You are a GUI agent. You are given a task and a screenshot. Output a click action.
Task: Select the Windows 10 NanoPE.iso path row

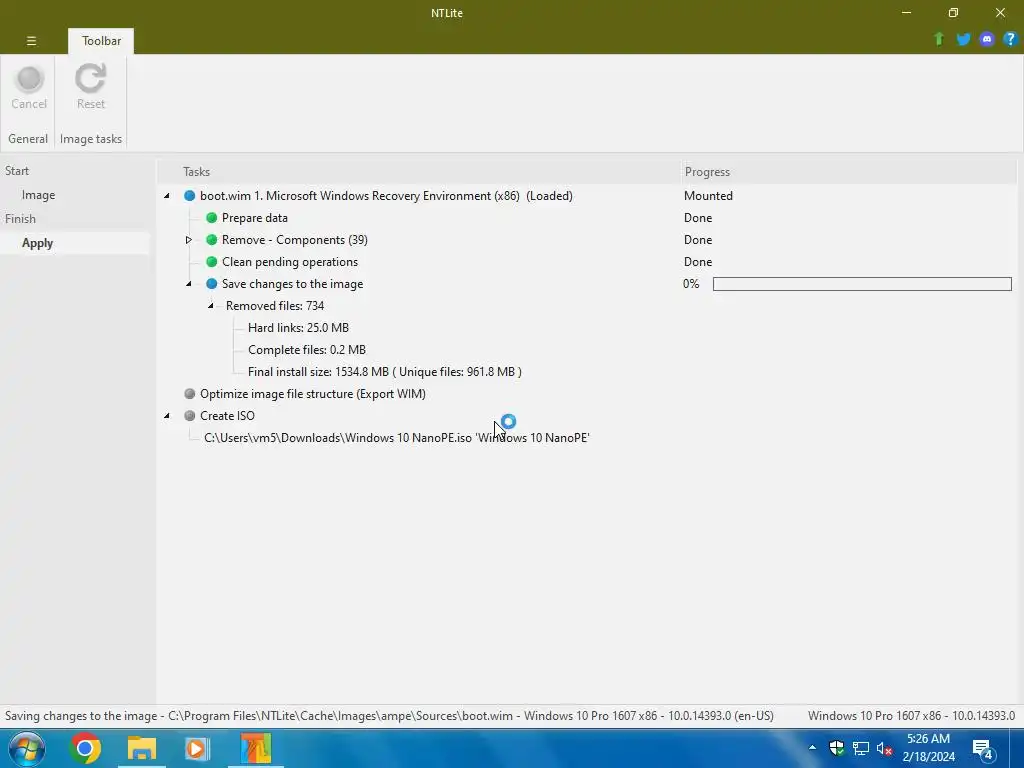point(397,438)
